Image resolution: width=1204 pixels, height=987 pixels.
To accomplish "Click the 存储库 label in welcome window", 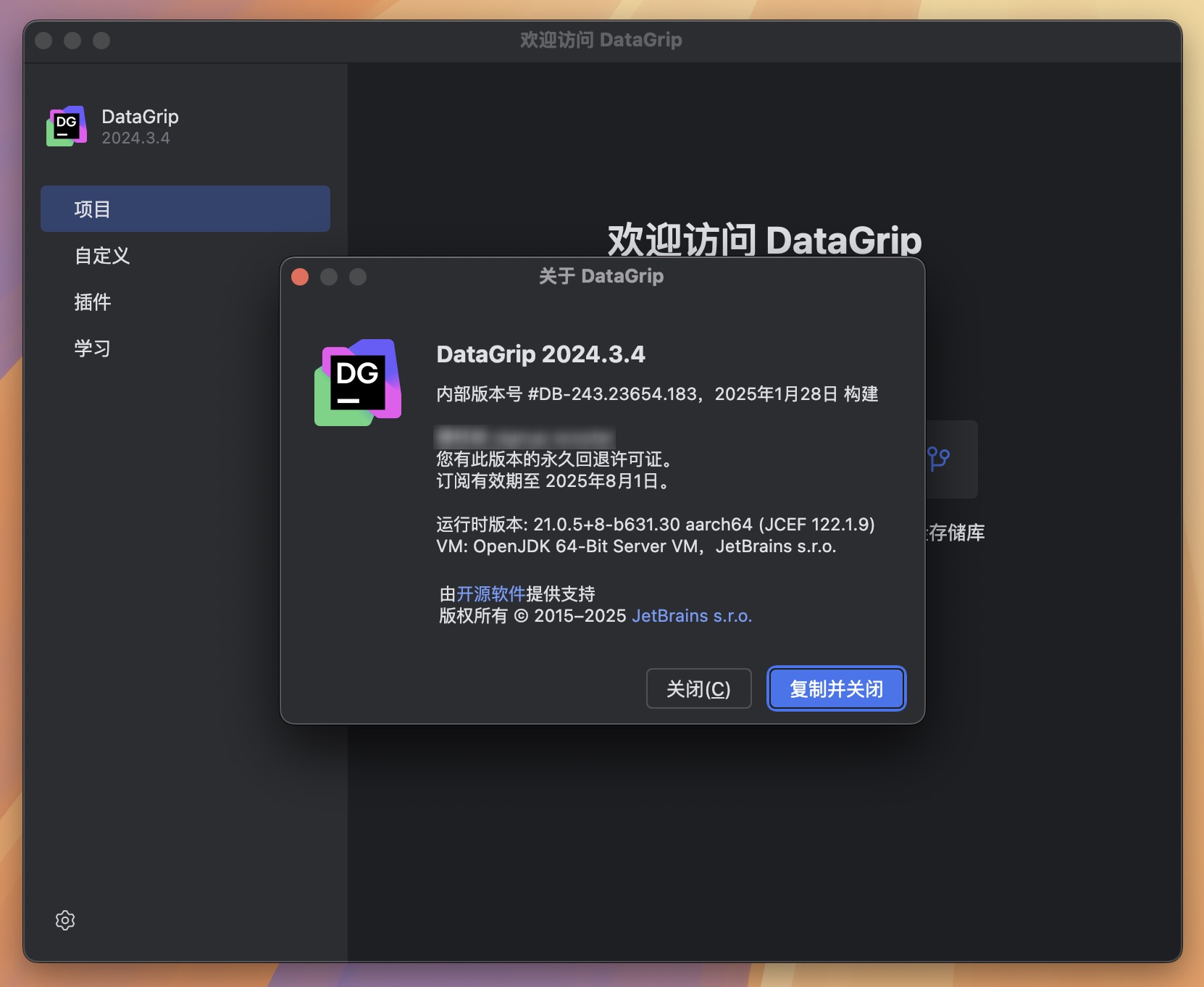I will [x=956, y=533].
